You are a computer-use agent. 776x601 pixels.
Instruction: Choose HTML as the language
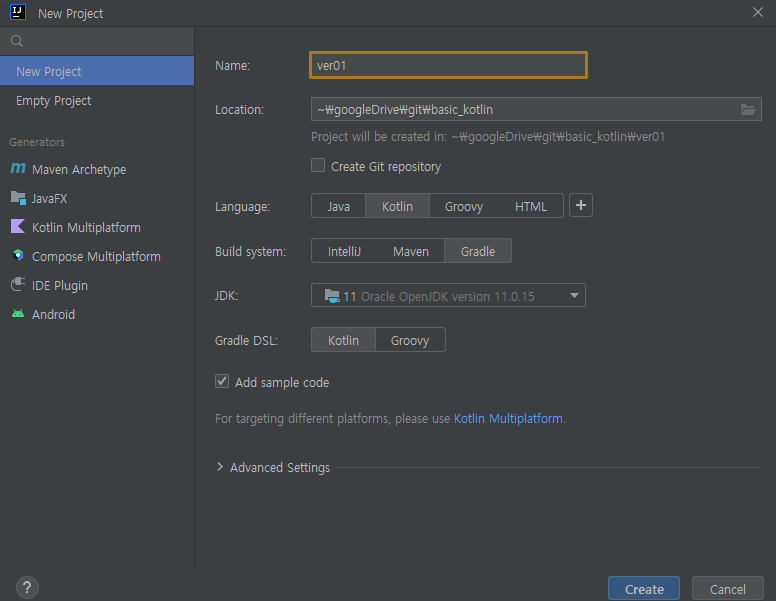point(531,206)
